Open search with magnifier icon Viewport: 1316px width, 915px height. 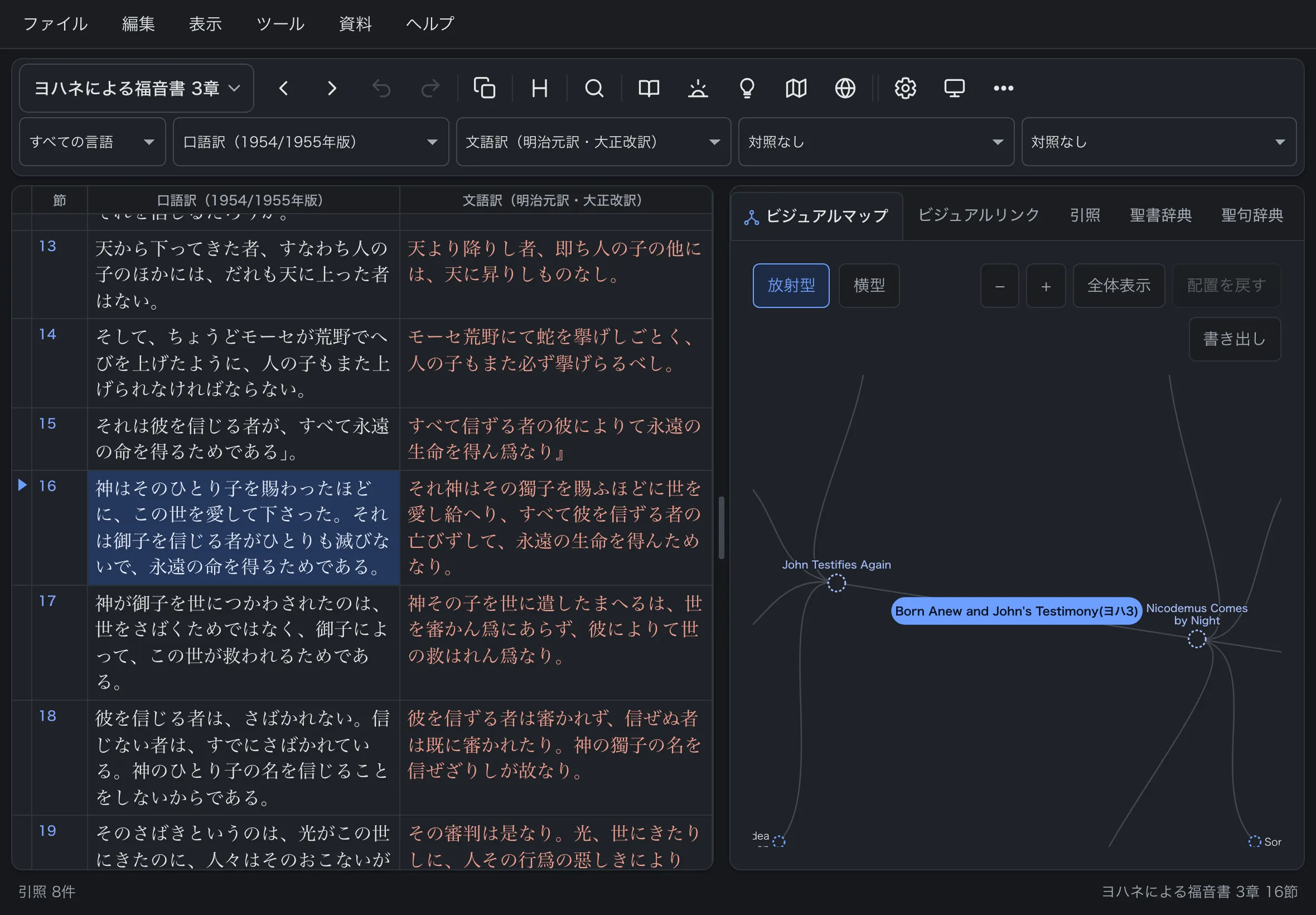pos(594,88)
